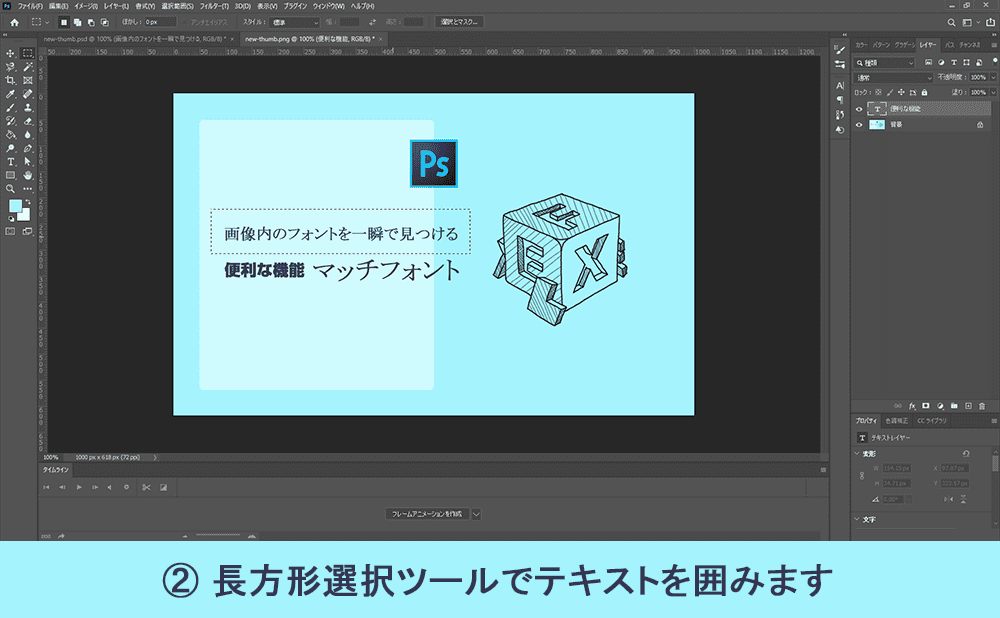Select the Move tool
The width and height of the screenshot is (1000, 618).
click(x=8, y=55)
